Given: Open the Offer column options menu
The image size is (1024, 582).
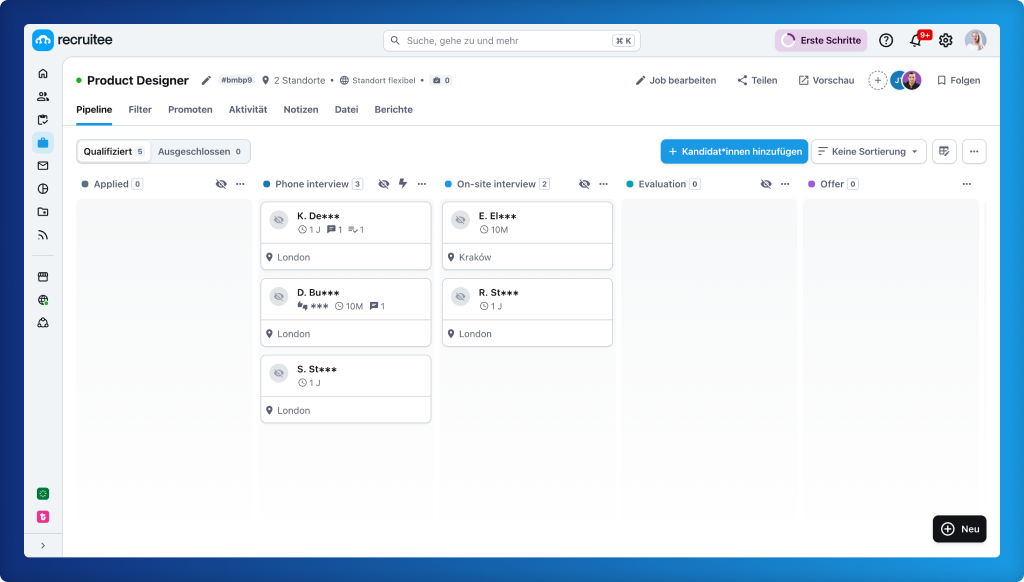Looking at the screenshot, I should click(966, 184).
